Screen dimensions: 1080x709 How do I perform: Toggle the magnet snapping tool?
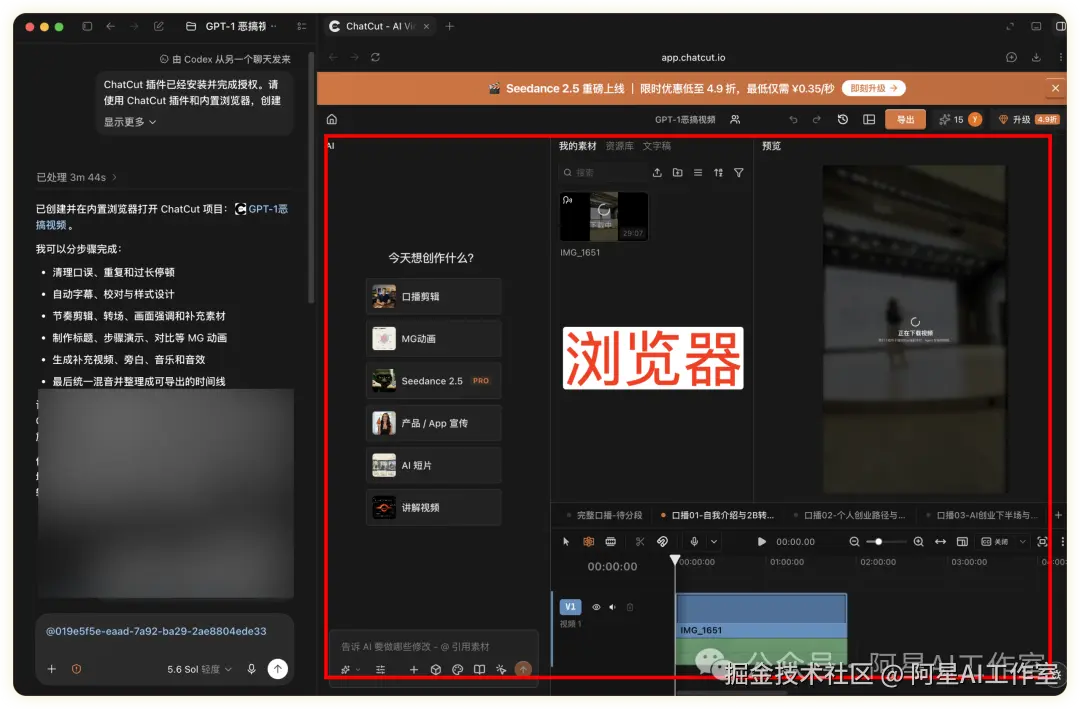point(662,542)
